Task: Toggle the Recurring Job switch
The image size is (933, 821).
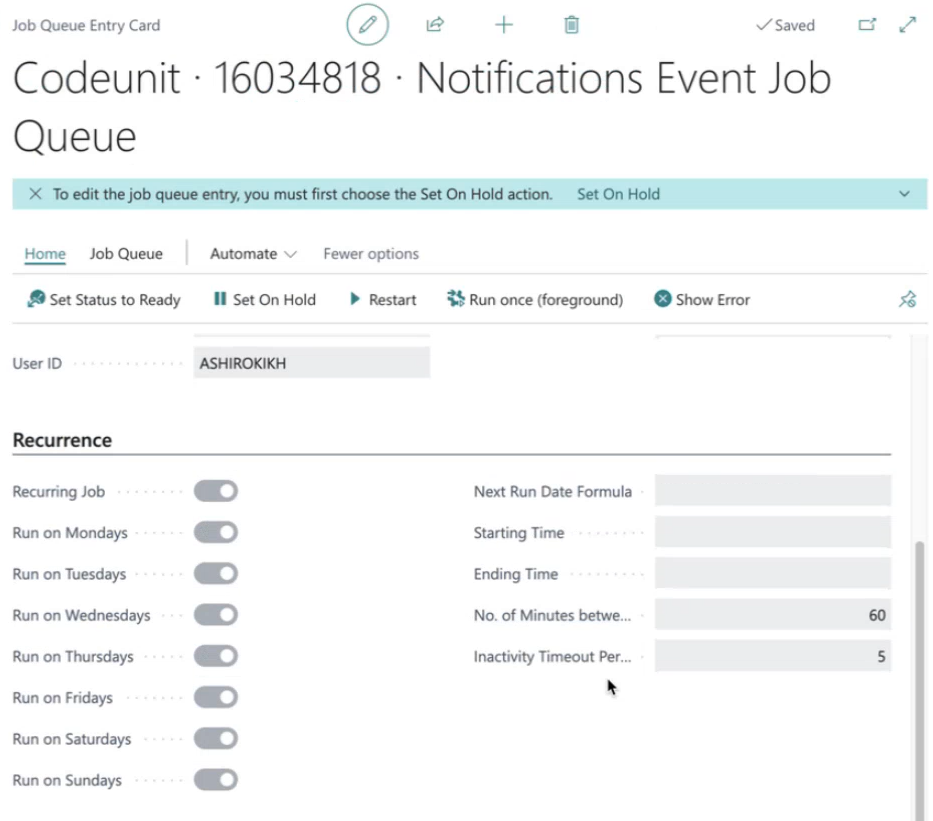Action: [215, 491]
